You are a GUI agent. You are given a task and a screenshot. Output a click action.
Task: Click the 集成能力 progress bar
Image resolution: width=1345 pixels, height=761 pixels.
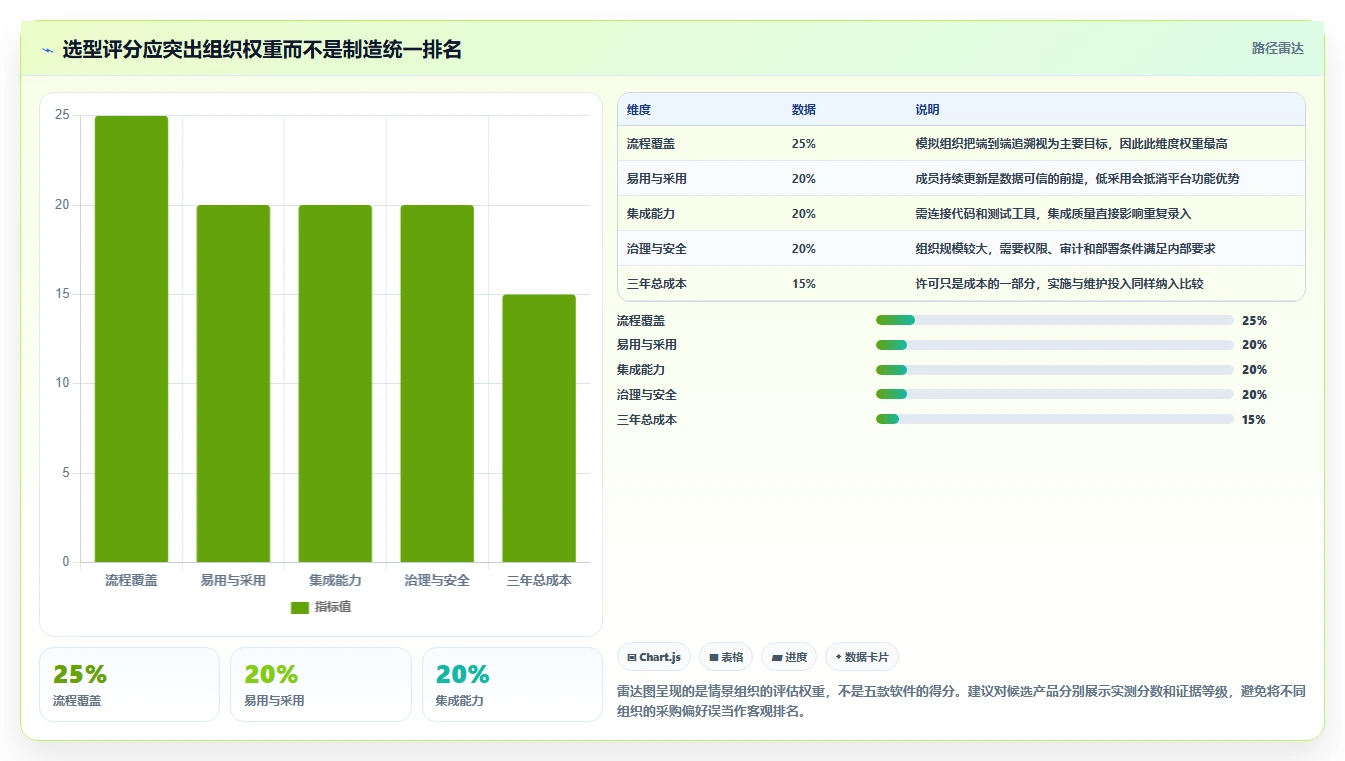click(1055, 370)
